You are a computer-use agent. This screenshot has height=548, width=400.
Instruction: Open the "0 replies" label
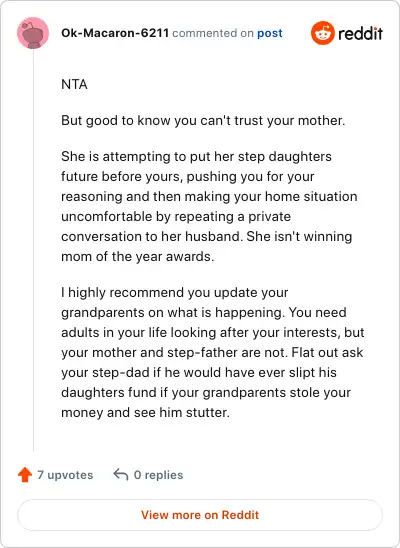click(158, 475)
